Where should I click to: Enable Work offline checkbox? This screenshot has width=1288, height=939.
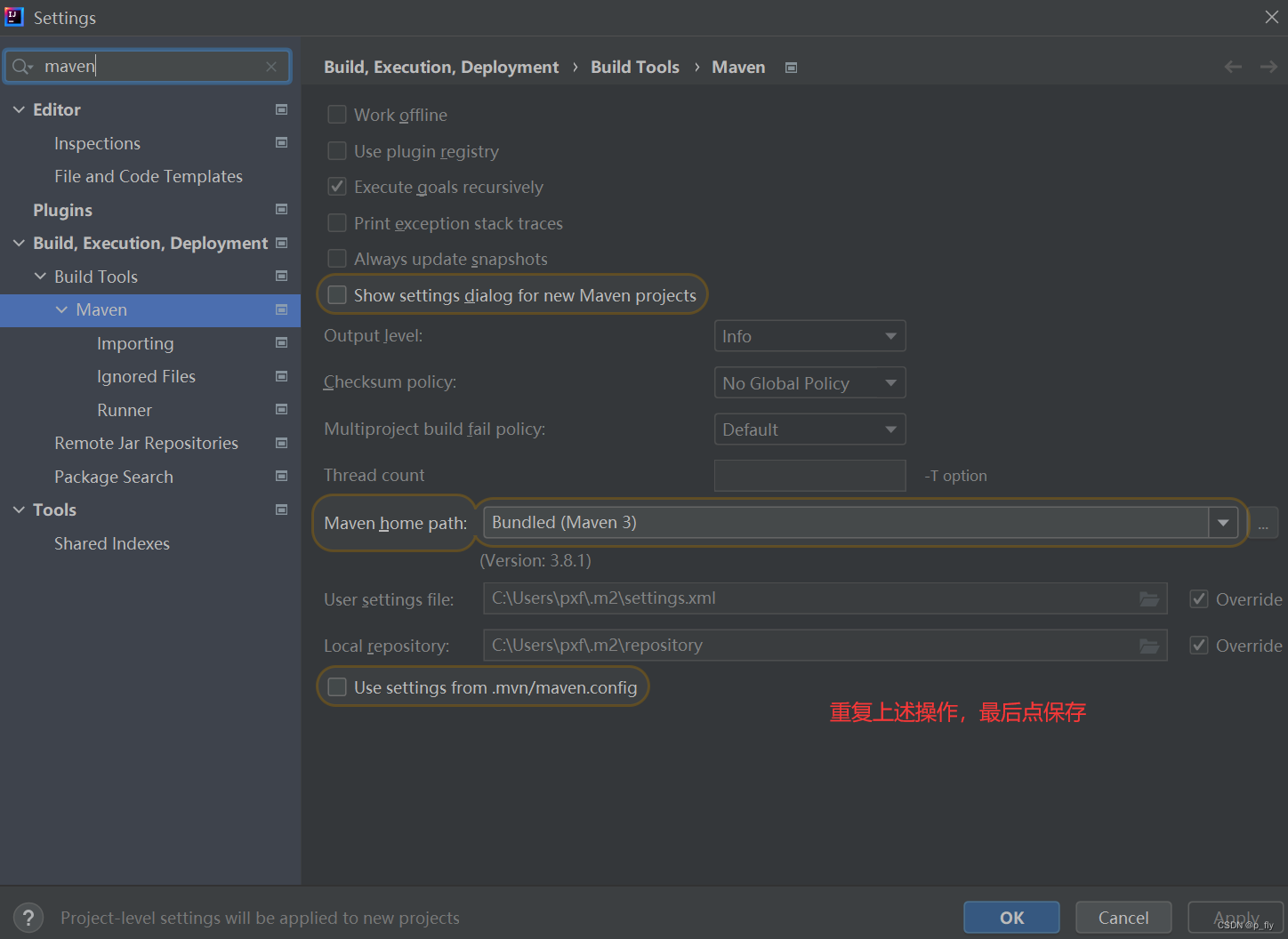(337, 115)
